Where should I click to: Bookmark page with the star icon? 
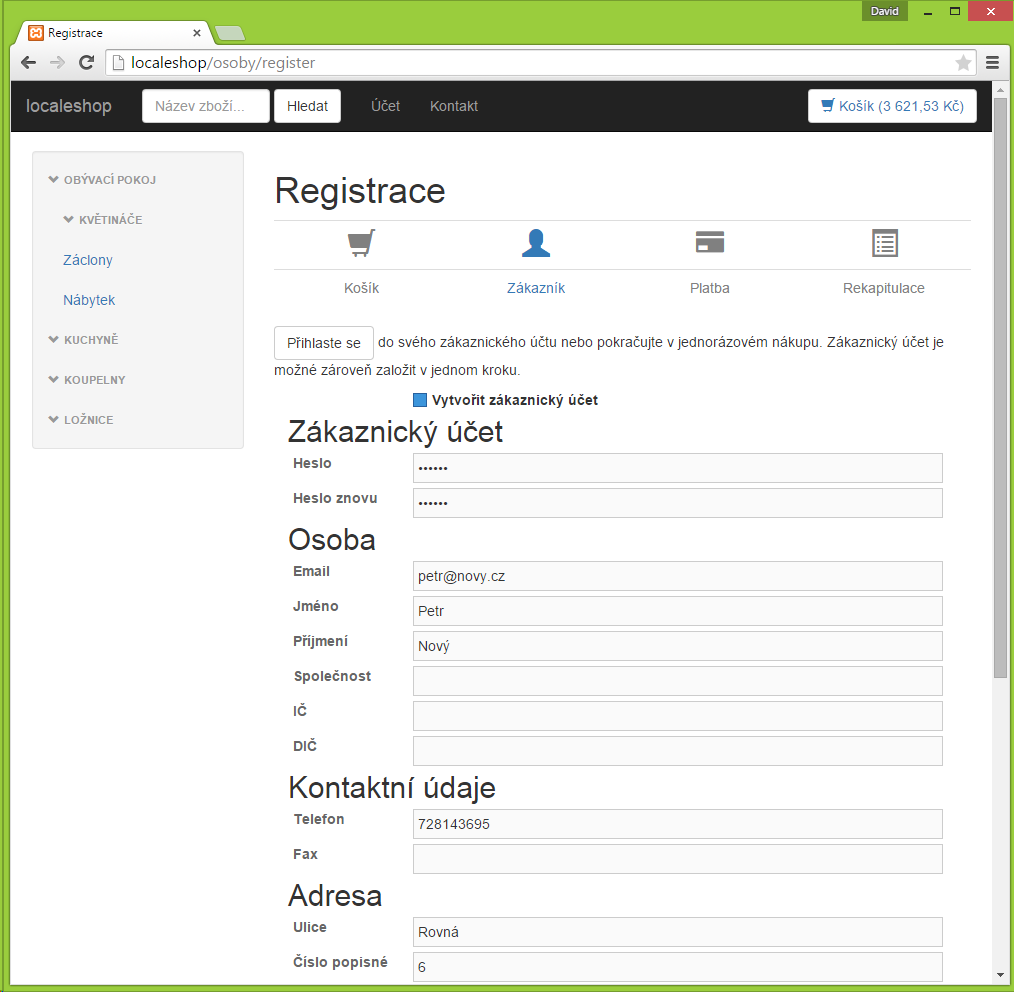[963, 63]
